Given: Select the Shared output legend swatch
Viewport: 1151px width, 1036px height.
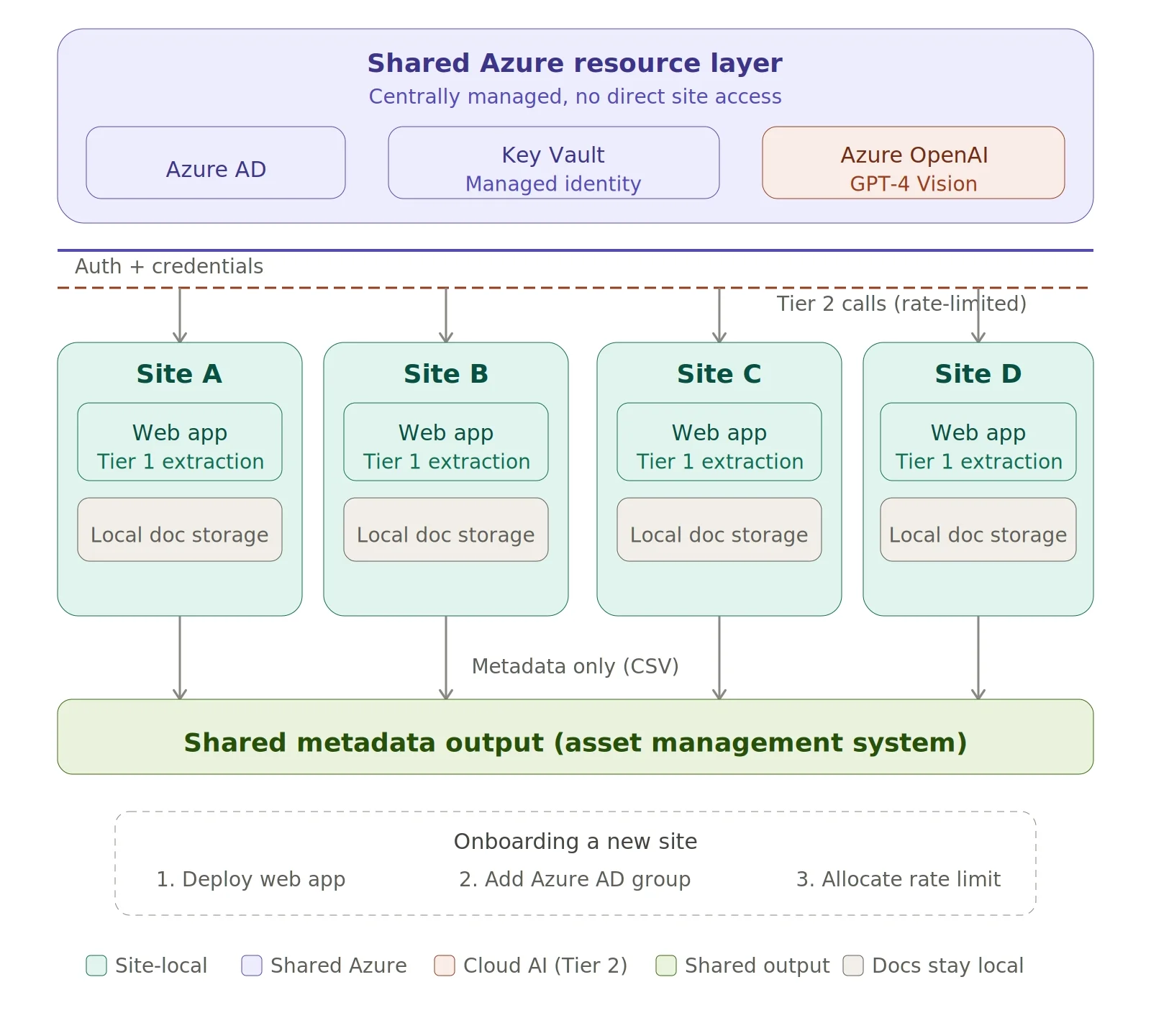Looking at the screenshot, I should click(x=666, y=965).
